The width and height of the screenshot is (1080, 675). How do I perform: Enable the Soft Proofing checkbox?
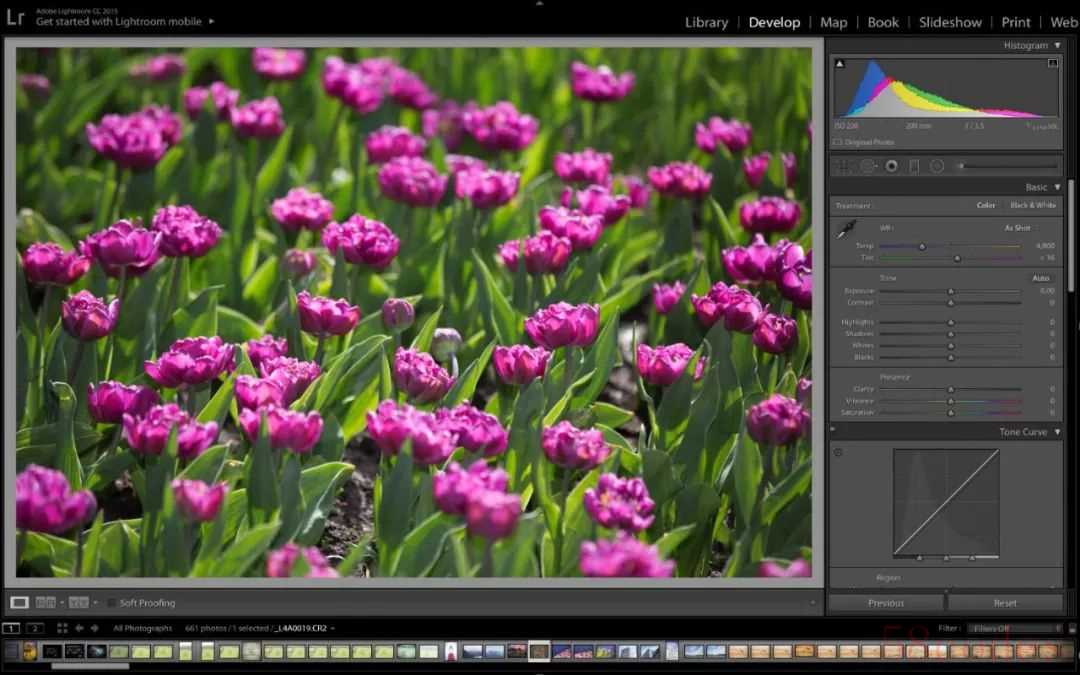click(112, 603)
